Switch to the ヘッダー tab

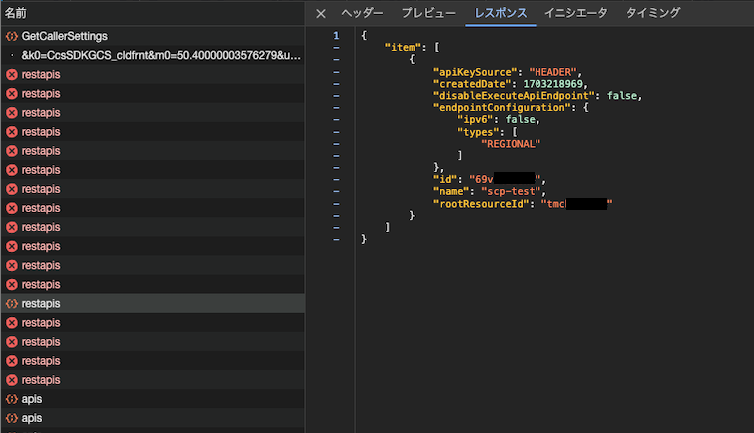(363, 13)
